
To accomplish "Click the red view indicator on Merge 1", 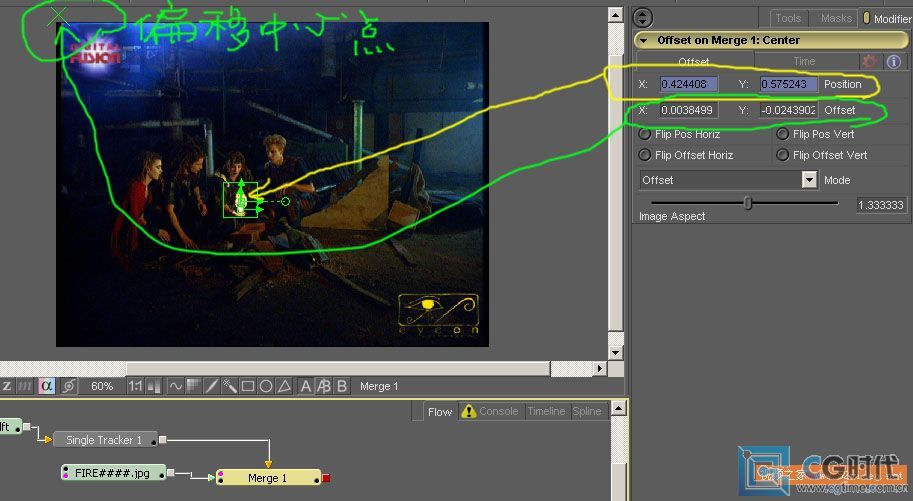I will (326, 478).
